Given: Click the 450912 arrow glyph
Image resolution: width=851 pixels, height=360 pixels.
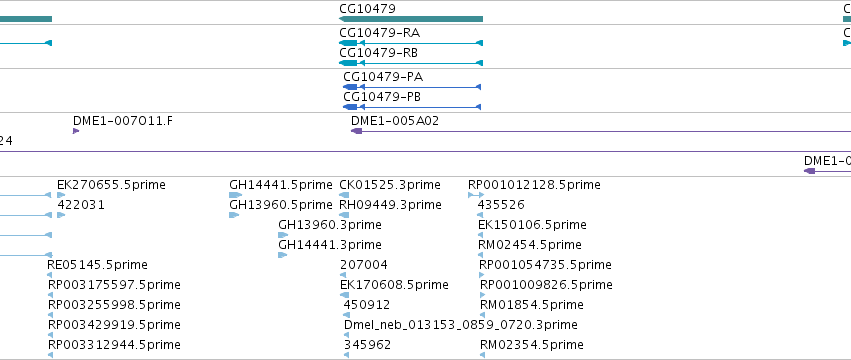Looking at the screenshot, I should 346,315.
